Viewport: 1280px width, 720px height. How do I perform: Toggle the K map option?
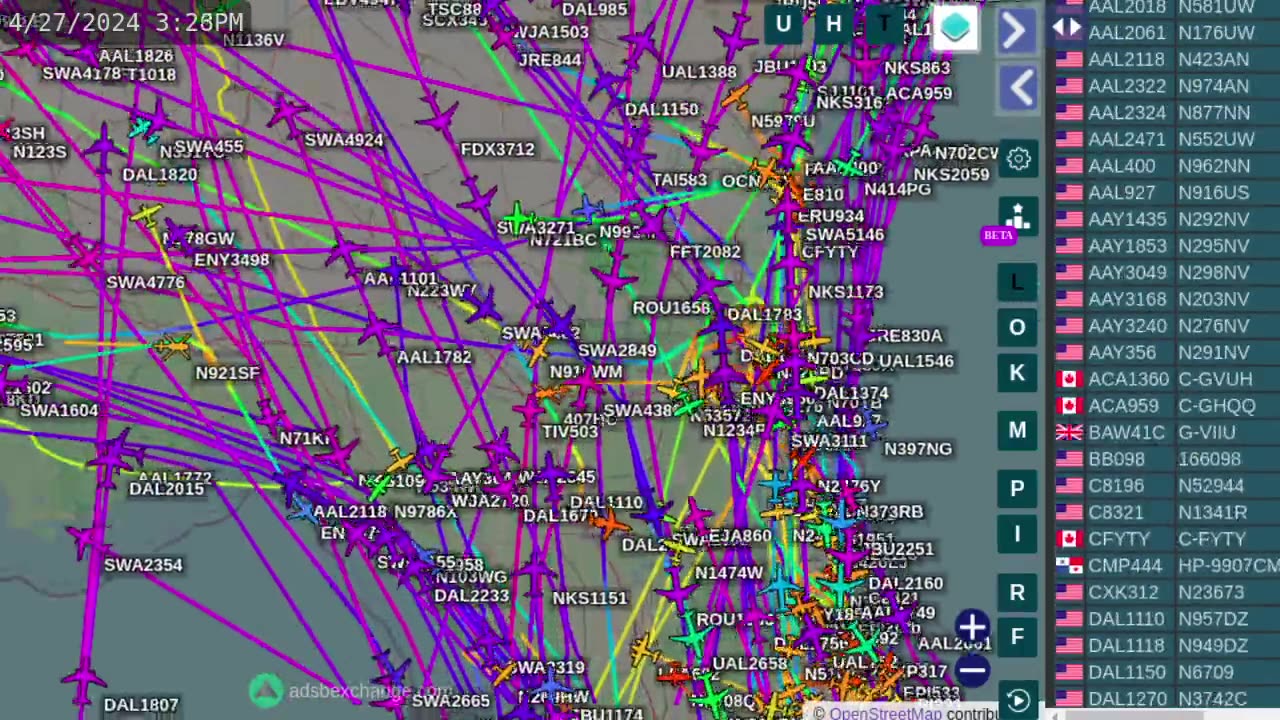click(1017, 373)
